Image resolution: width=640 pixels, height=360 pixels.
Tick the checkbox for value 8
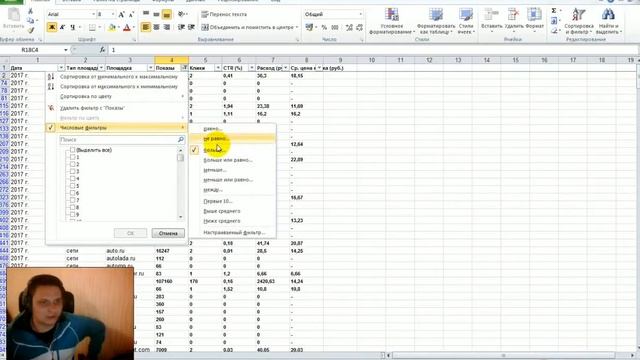click(x=73, y=207)
